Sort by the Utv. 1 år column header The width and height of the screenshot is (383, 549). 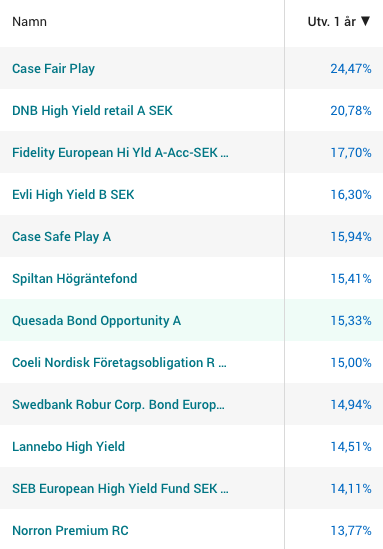(x=332, y=22)
